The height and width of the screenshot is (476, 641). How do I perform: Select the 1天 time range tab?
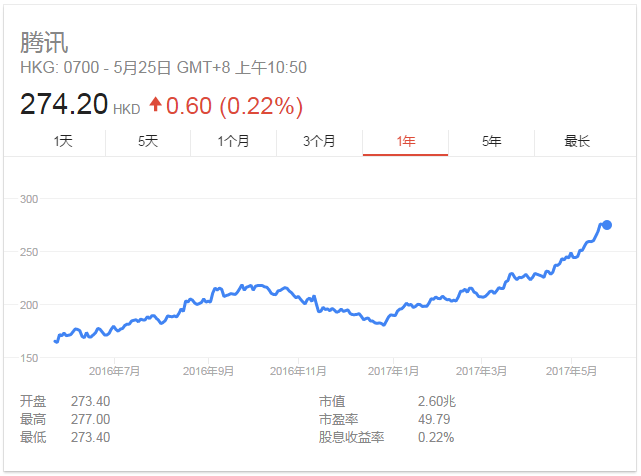pyautogui.click(x=64, y=141)
